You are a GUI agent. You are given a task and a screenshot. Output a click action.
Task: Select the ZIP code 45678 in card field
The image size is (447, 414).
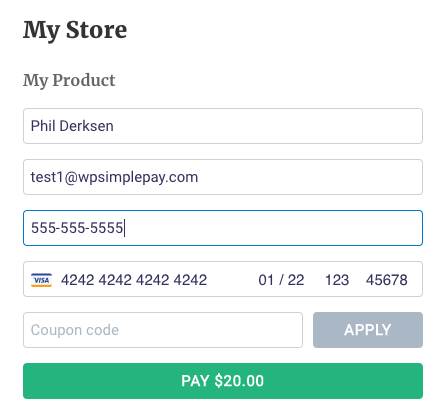tap(387, 280)
